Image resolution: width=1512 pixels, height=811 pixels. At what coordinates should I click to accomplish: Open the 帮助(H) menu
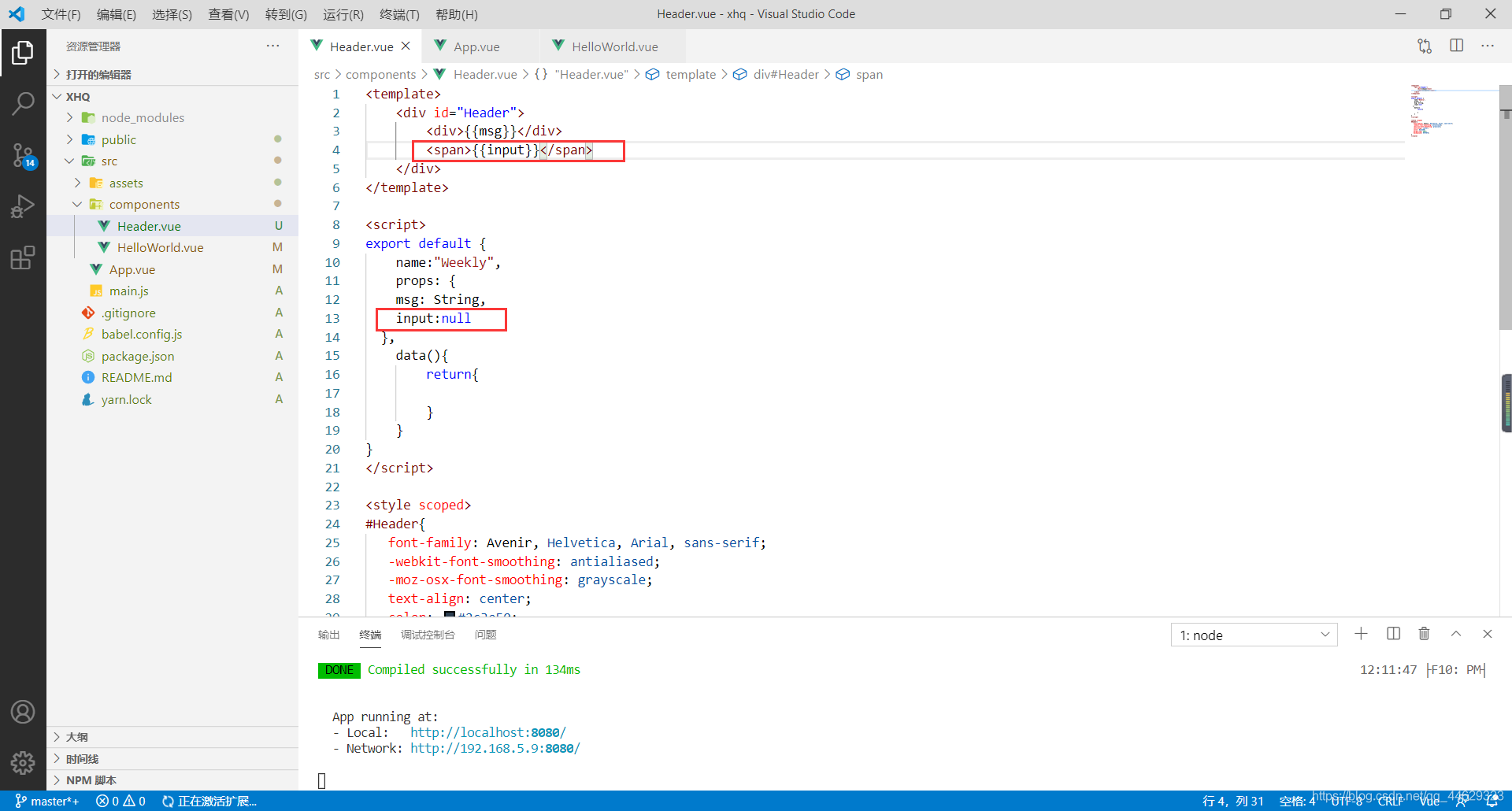click(x=456, y=14)
